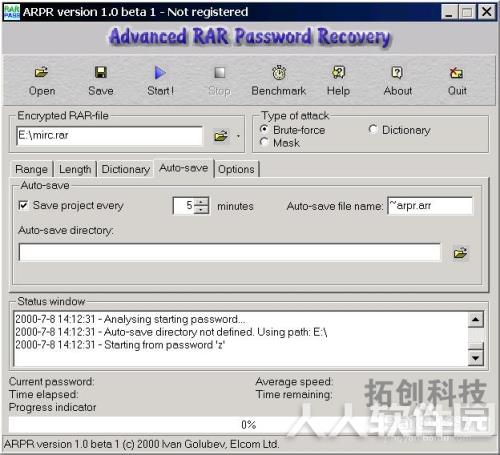Click the Time elapsed label

(x=44, y=395)
